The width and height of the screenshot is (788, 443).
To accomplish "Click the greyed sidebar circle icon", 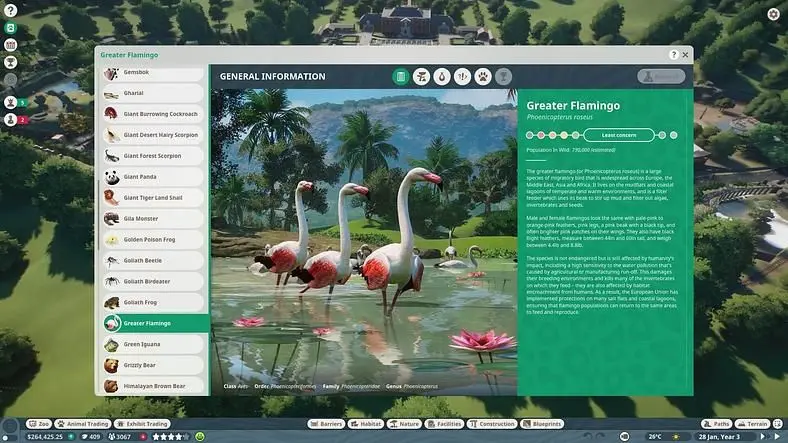I will [x=11, y=79].
